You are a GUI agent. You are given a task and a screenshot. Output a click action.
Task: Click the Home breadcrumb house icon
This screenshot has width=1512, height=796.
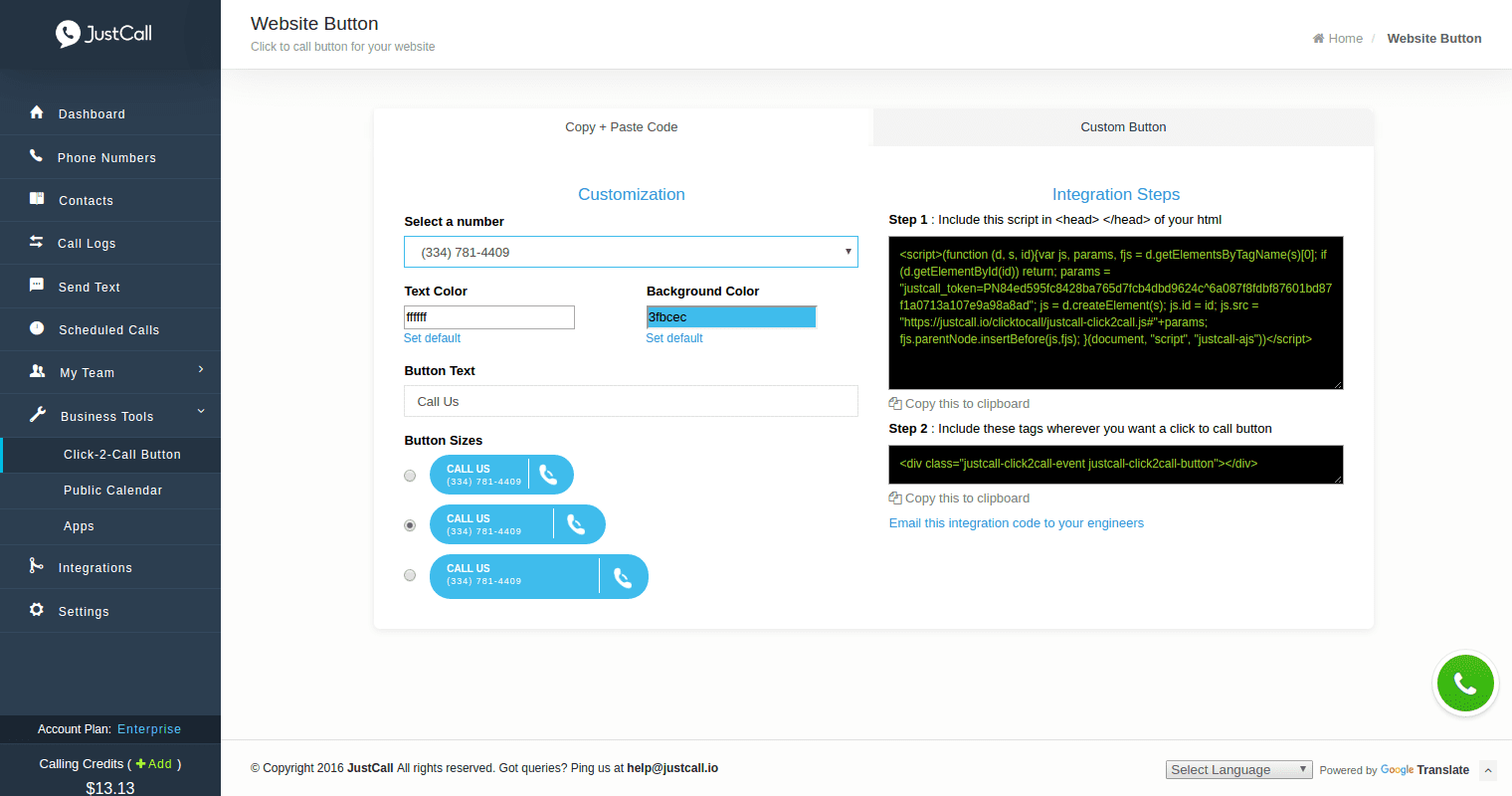1319,39
